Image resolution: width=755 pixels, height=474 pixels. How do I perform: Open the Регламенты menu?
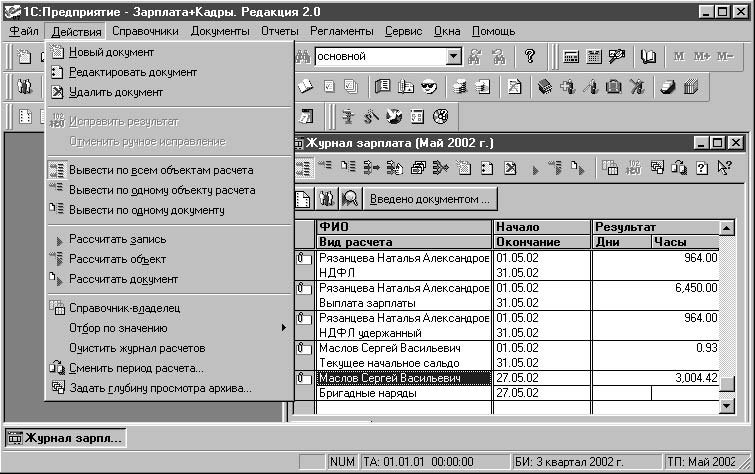pos(341,31)
